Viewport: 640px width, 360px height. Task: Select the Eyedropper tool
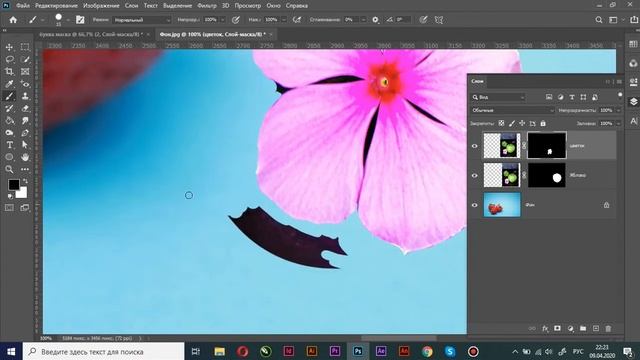click(9, 84)
